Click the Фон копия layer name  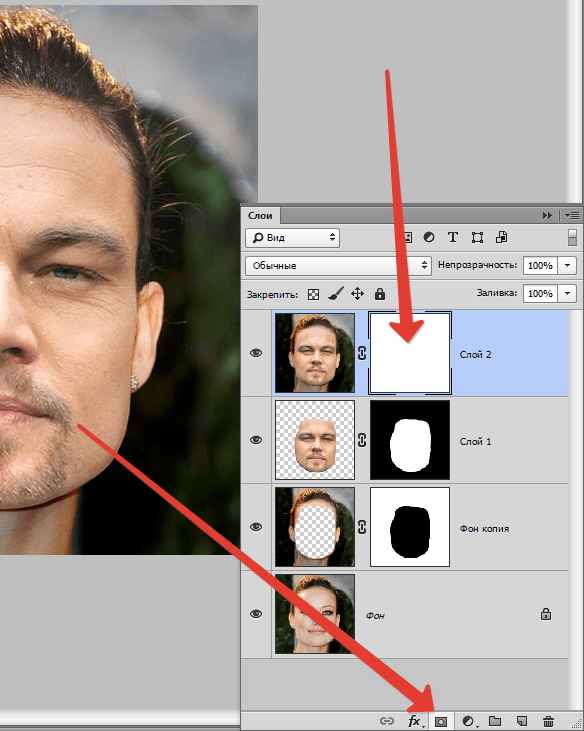[x=484, y=529]
